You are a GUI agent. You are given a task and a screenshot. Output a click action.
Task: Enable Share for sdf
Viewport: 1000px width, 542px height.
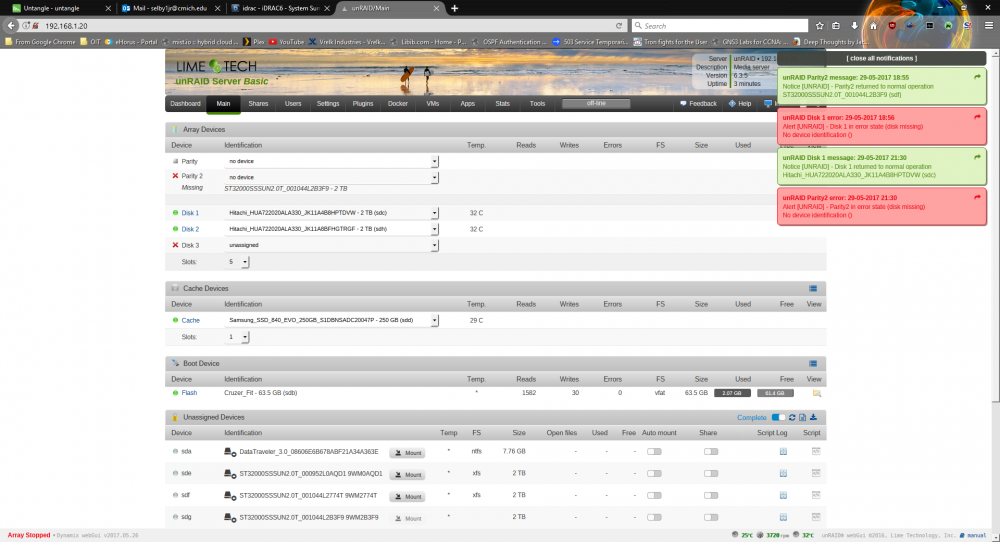pos(710,495)
